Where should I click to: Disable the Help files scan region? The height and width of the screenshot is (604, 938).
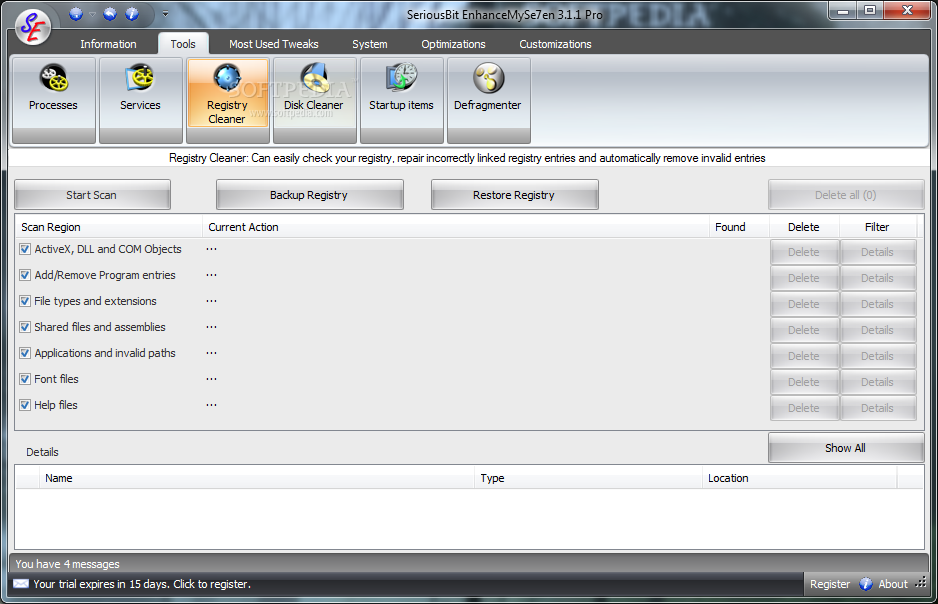click(25, 405)
